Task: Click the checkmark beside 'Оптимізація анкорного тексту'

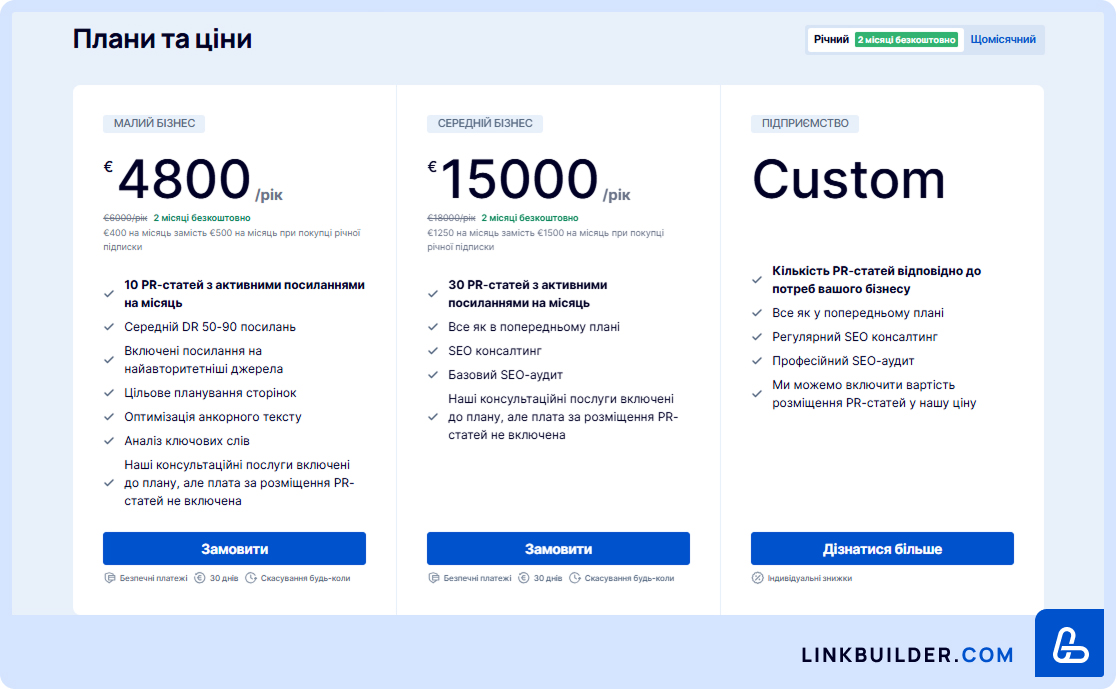Action: (x=109, y=417)
